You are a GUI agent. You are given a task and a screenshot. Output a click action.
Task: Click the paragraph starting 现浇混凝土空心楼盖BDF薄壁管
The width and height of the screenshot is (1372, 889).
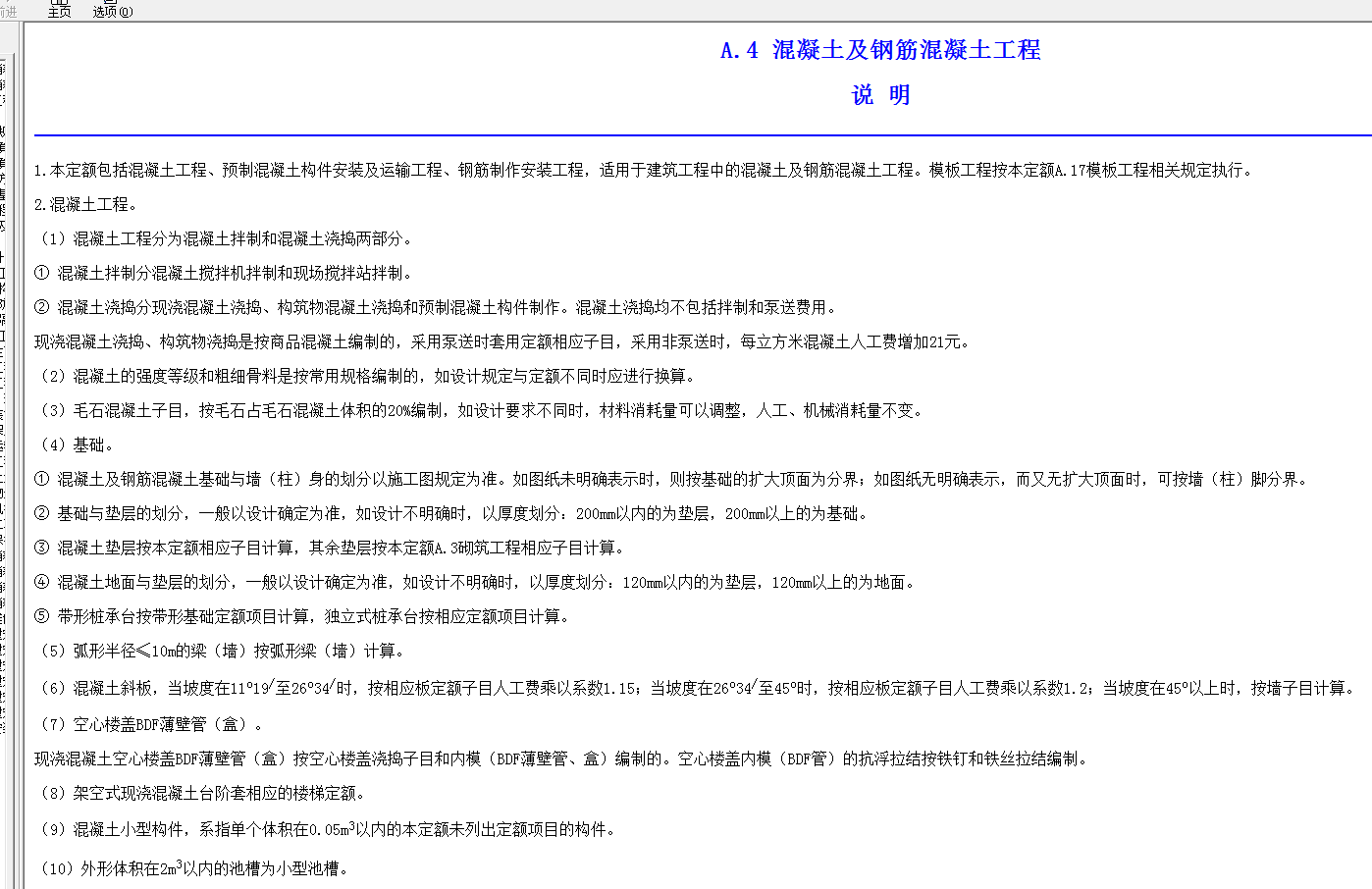(563, 759)
